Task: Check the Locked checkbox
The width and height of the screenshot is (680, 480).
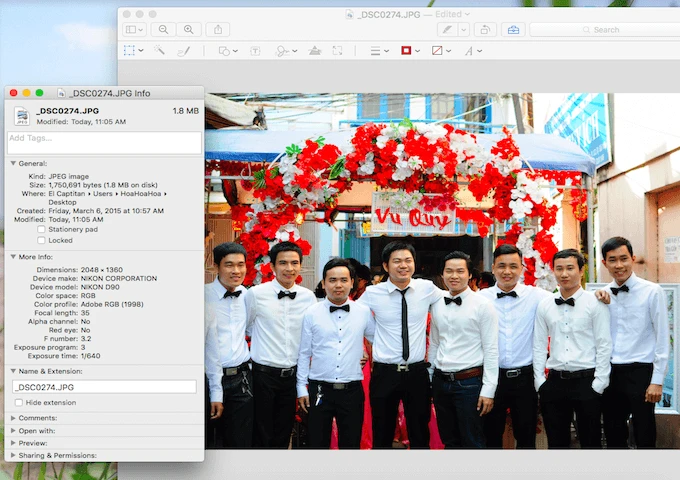Action: click(x=43, y=240)
